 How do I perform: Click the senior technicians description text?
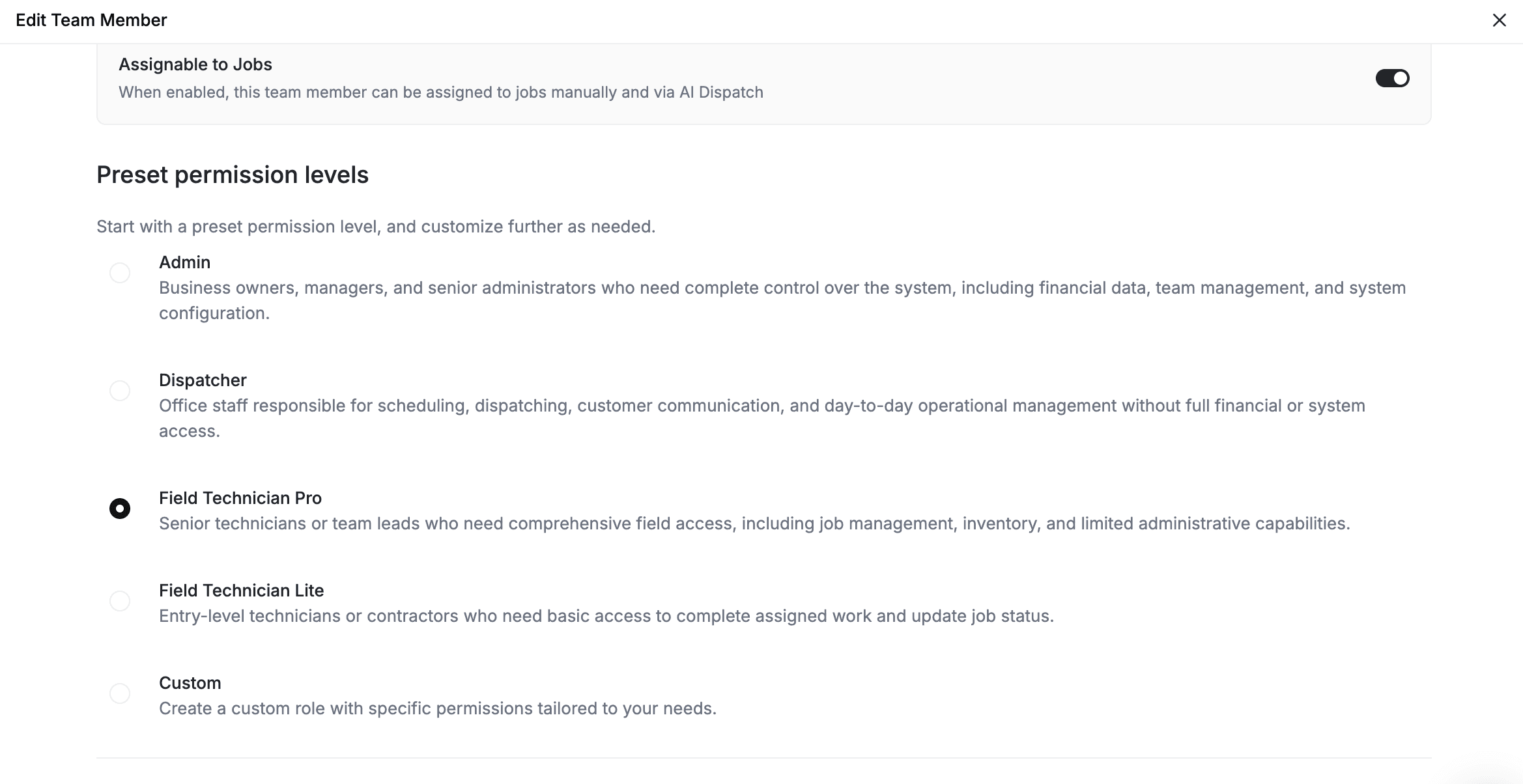754,524
